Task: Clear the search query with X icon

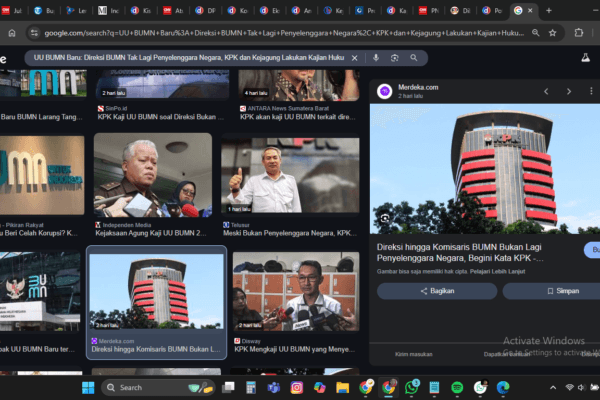Action: [353, 59]
